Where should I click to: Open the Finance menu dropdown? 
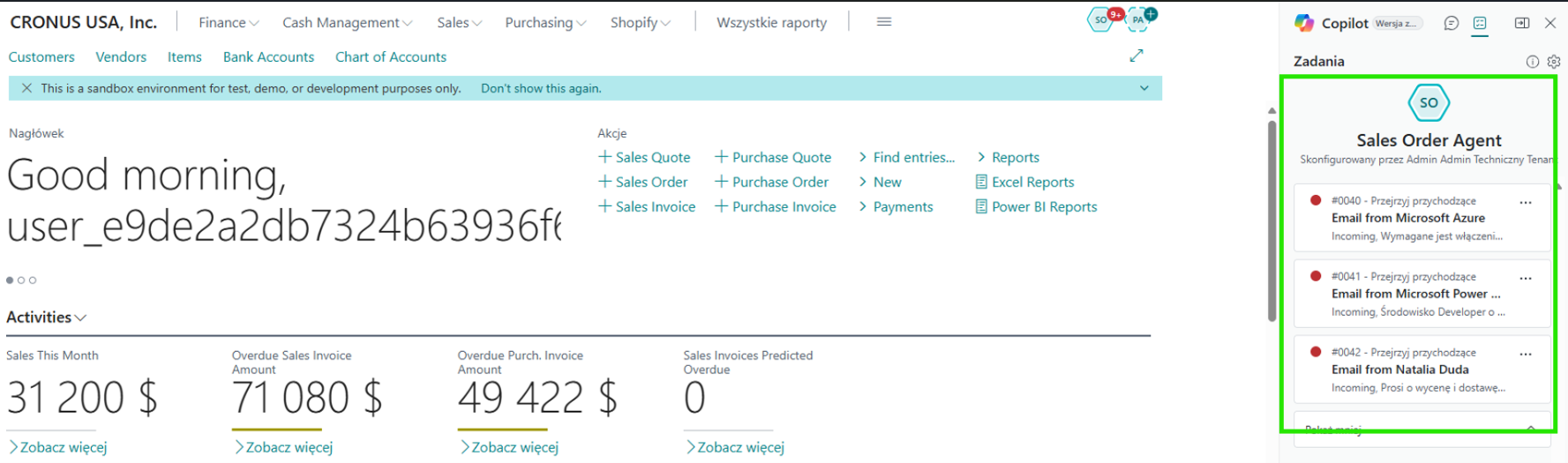coord(229,23)
